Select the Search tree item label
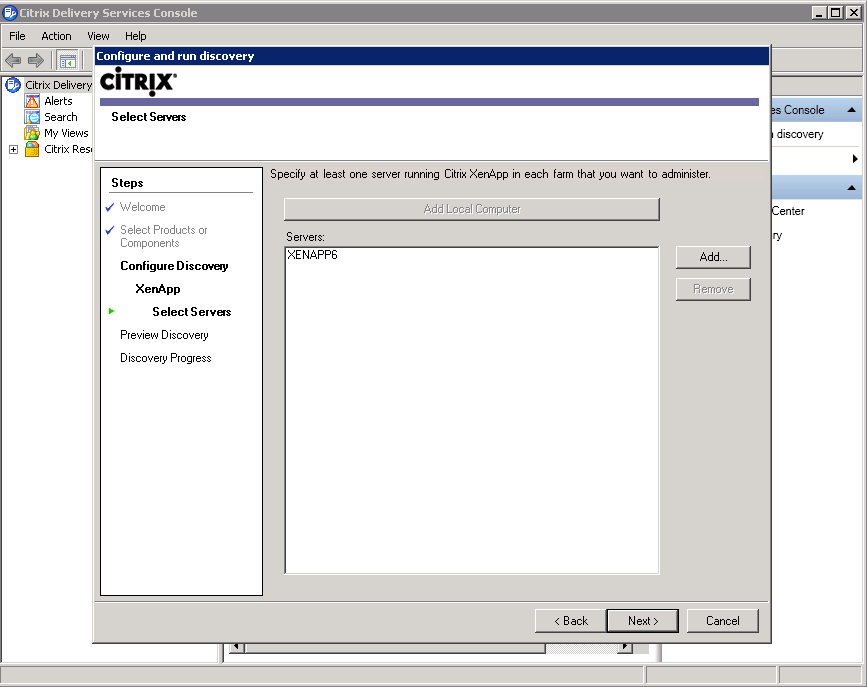867x687 pixels. pos(61,117)
